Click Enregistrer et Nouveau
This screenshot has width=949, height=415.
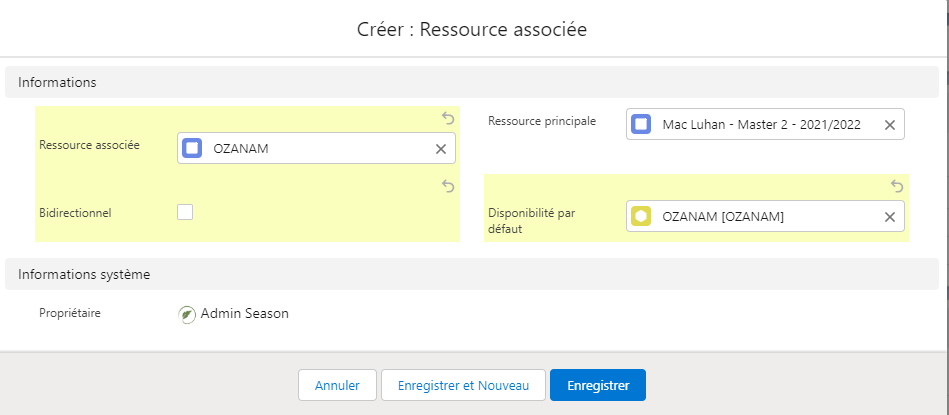tap(463, 385)
